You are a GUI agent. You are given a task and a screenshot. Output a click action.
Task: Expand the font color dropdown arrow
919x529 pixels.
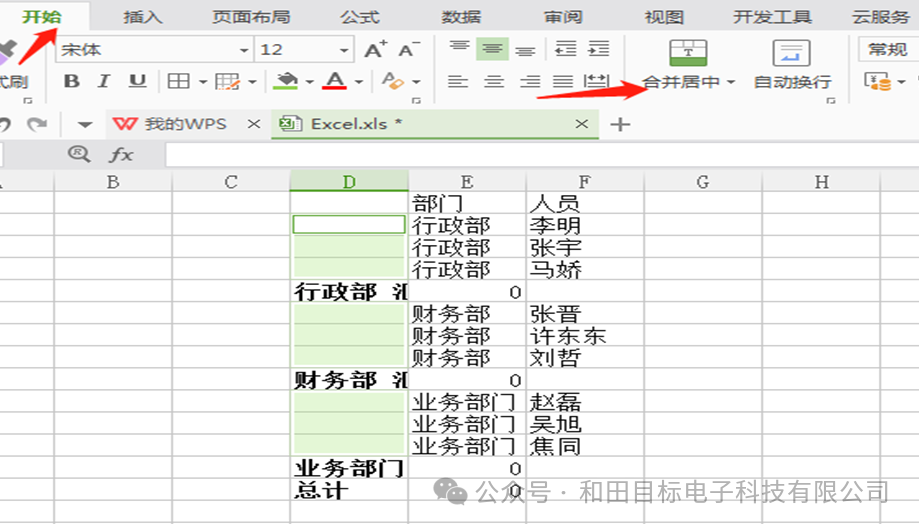(x=359, y=81)
